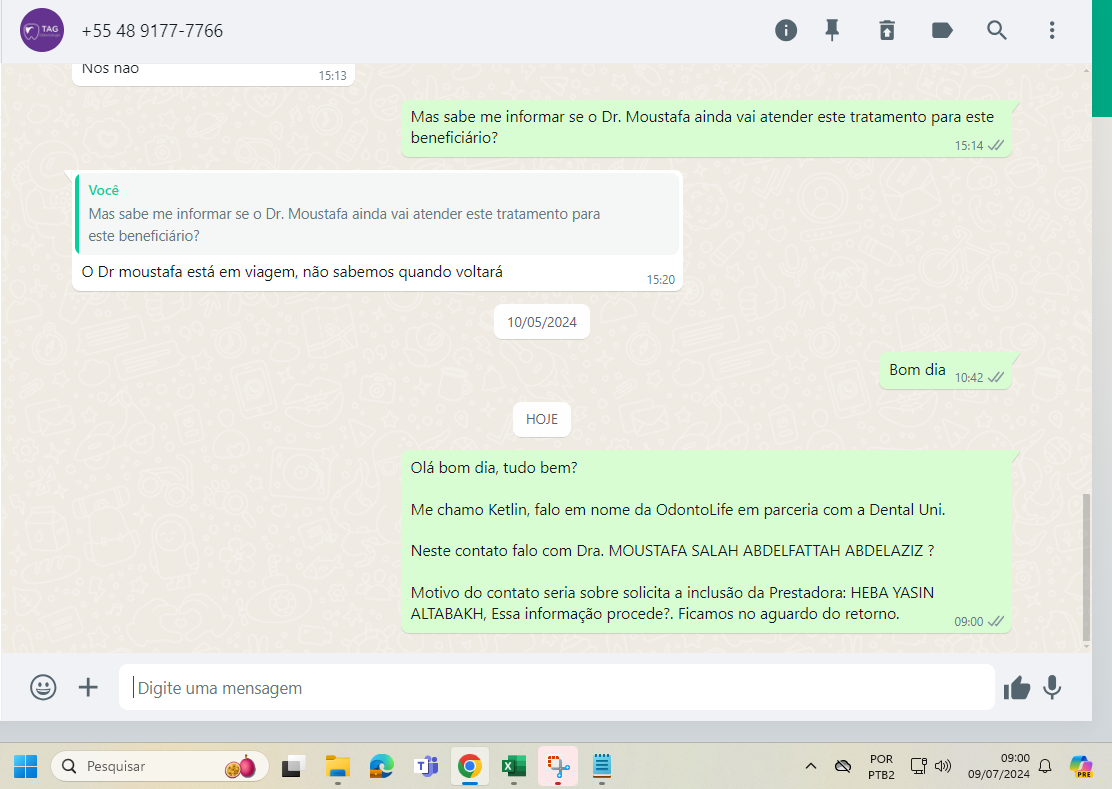1112x789 pixels.
Task: Pin this conversation with the pin icon
Action: (x=833, y=30)
